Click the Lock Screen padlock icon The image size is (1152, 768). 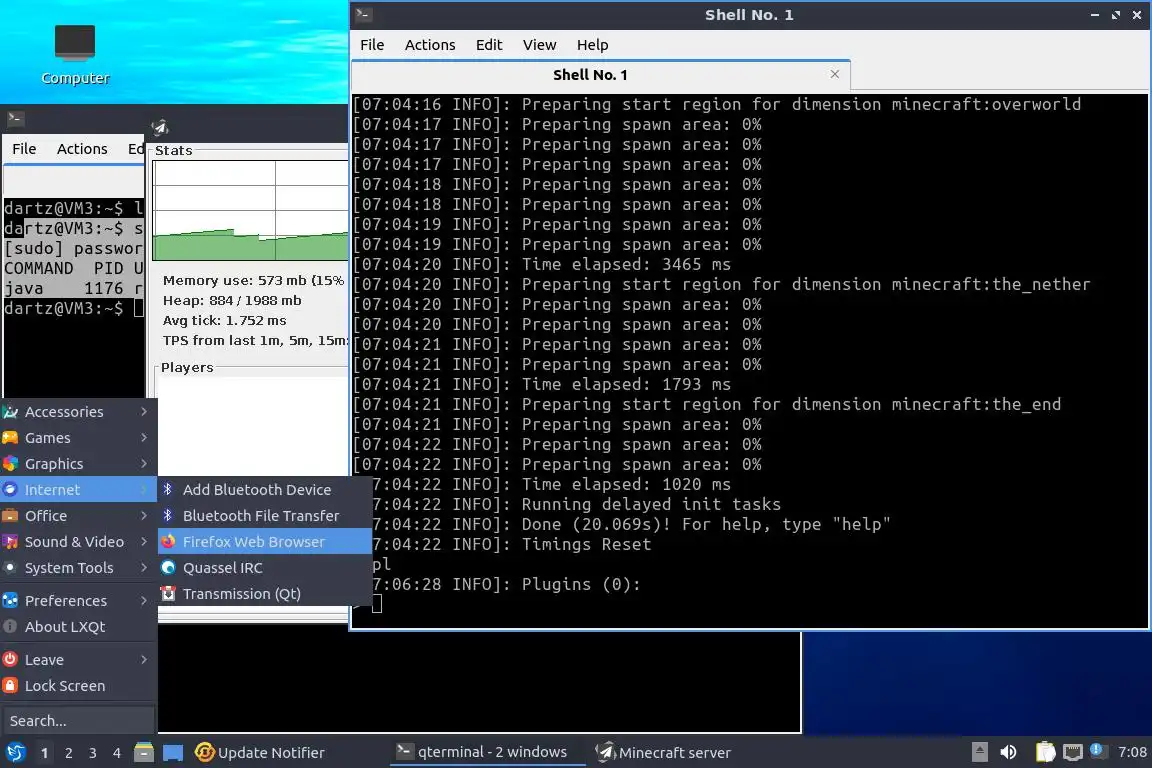pyautogui.click(x=10, y=686)
